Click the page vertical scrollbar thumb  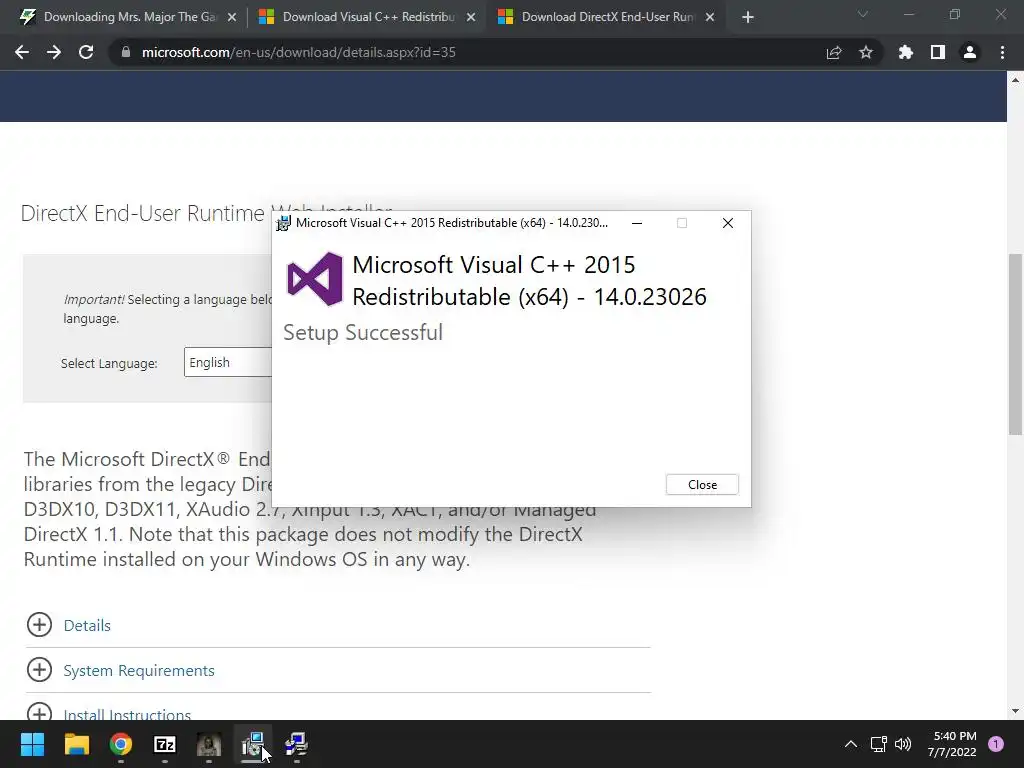pyautogui.click(x=1015, y=344)
